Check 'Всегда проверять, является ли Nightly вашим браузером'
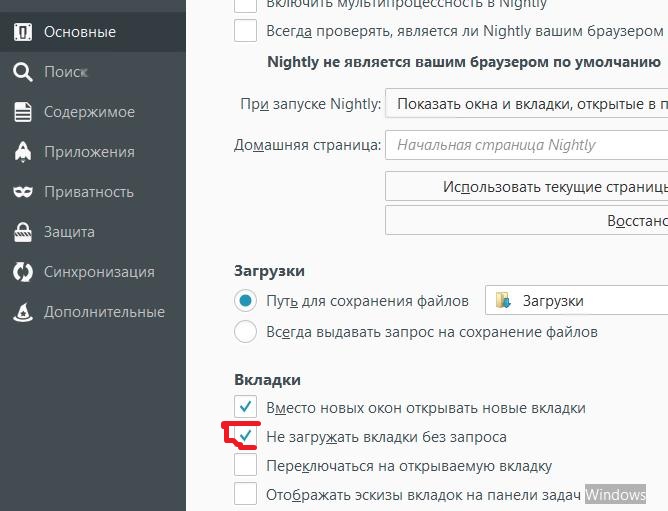The height and width of the screenshot is (511, 668). click(x=245, y=31)
